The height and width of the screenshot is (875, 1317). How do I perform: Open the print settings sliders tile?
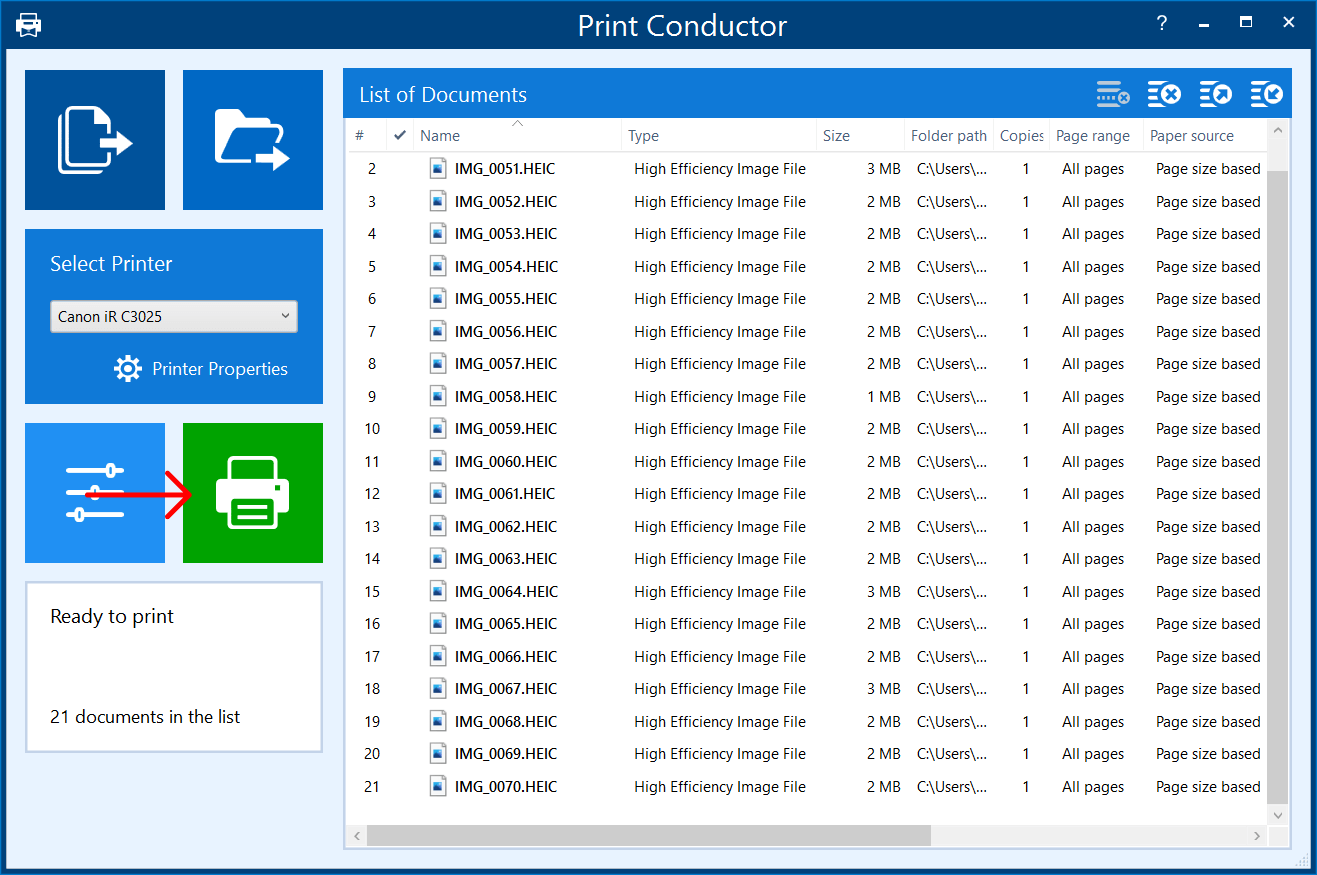pos(95,493)
